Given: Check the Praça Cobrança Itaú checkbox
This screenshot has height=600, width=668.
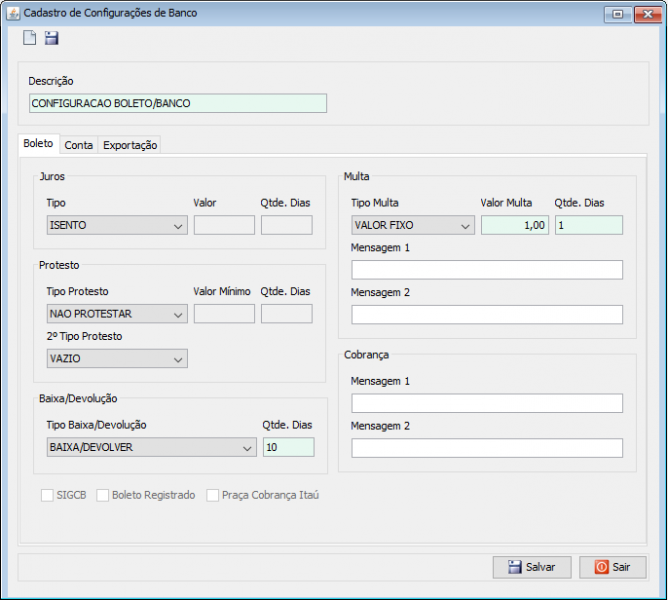Looking at the screenshot, I should (x=213, y=495).
